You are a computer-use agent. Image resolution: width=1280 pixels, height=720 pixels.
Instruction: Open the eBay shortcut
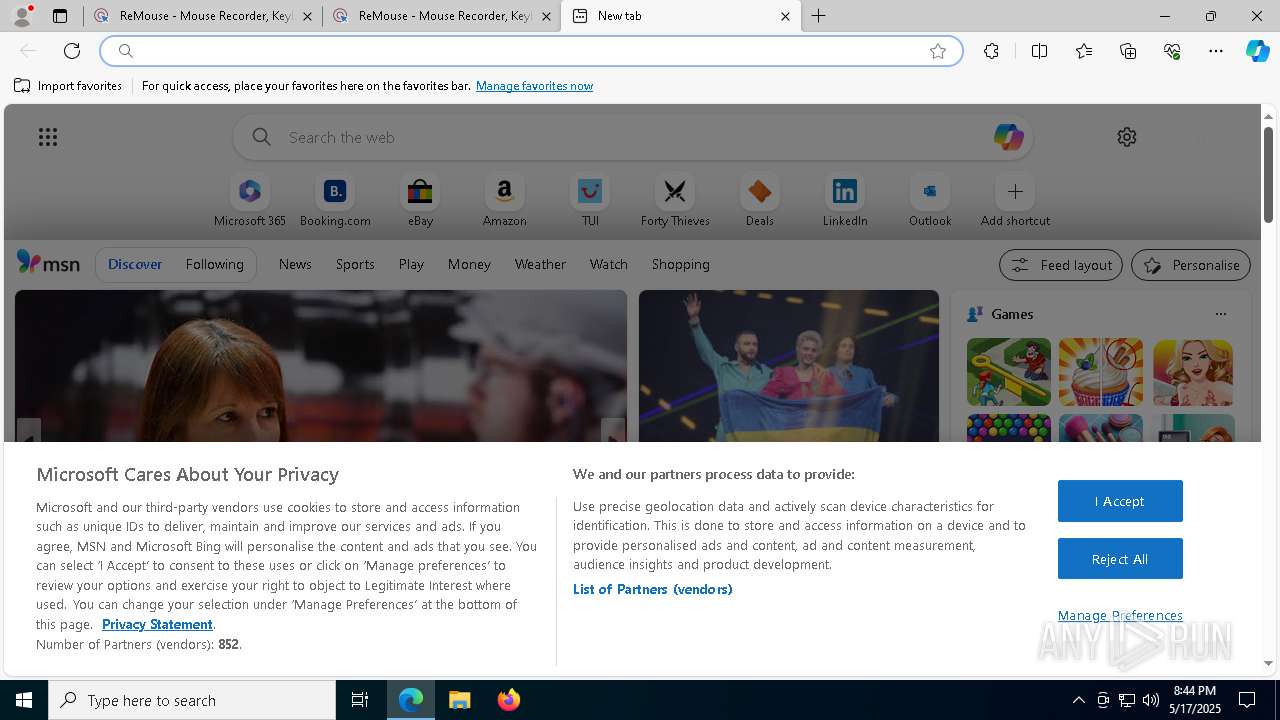(x=420, y=201)
